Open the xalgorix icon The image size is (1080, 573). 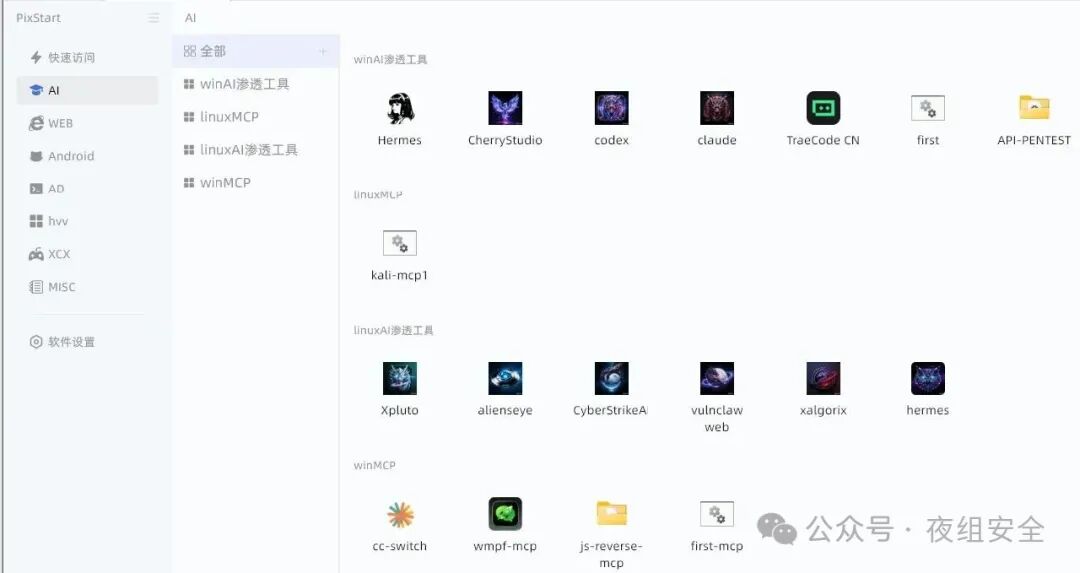(823, 378)
